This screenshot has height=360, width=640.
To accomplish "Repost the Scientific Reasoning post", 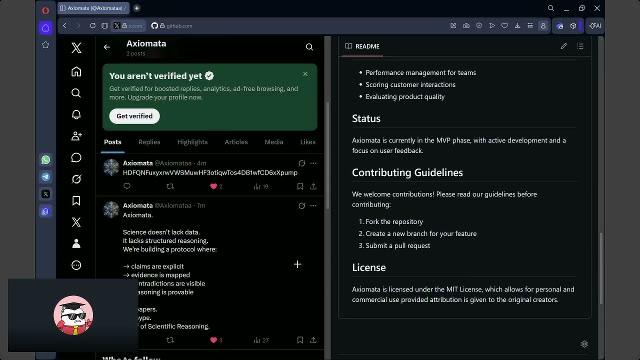I will tap(170, 340).
